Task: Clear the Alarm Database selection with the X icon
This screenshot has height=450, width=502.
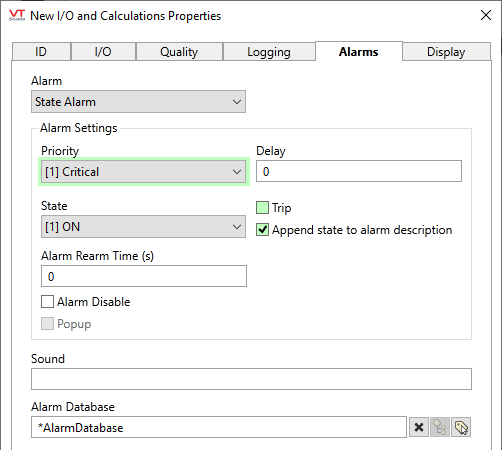Action: [419, 427]
